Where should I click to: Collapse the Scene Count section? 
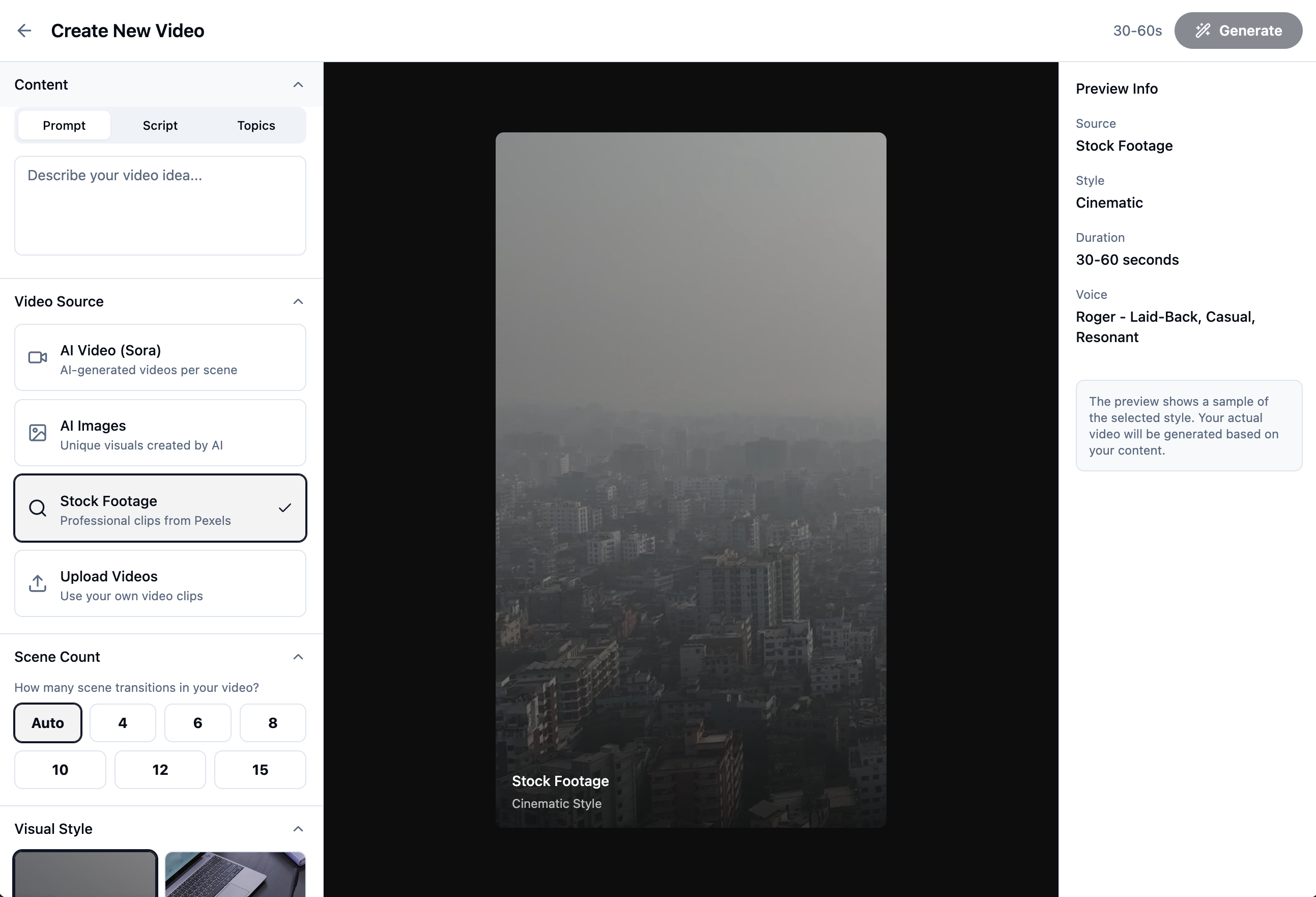(x=298, y=657)
